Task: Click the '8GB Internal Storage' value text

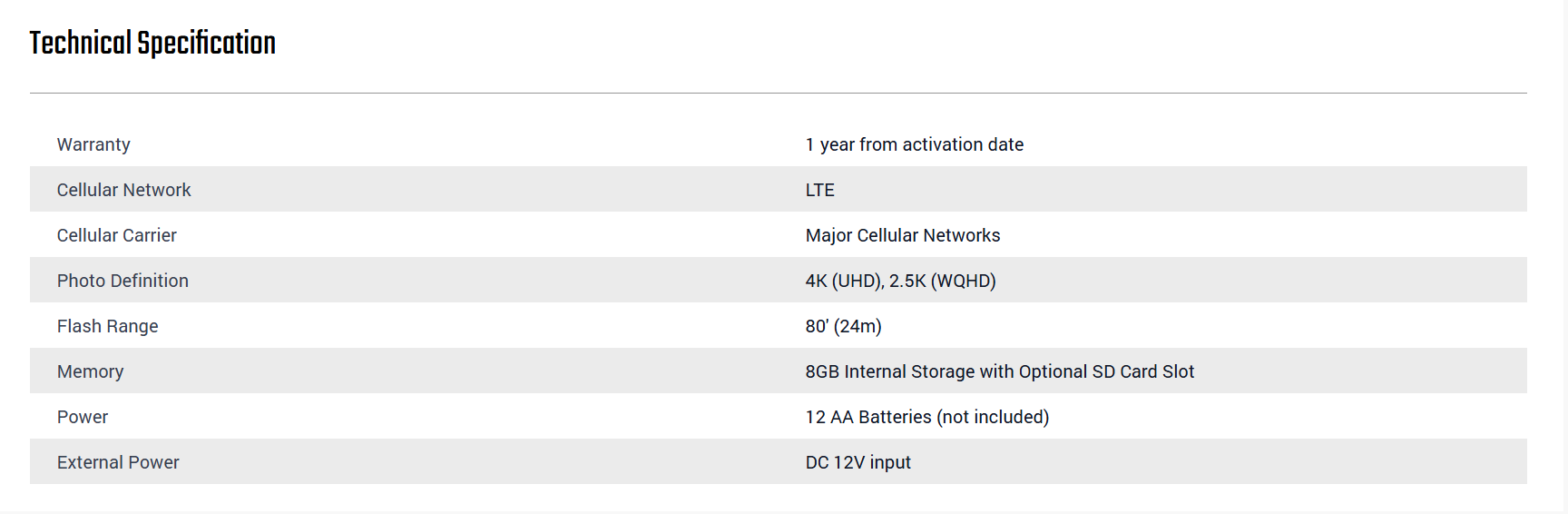Action: 889,371
